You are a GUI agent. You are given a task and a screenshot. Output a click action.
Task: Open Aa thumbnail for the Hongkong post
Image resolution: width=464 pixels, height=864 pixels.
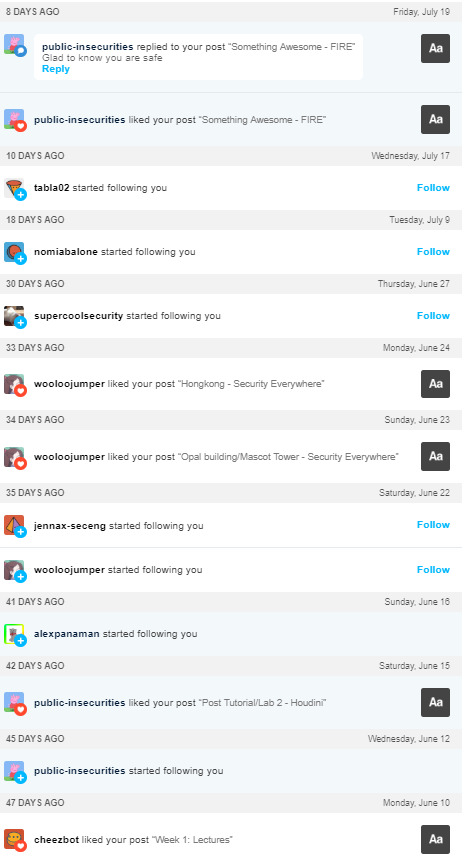(x=435, y=384)
